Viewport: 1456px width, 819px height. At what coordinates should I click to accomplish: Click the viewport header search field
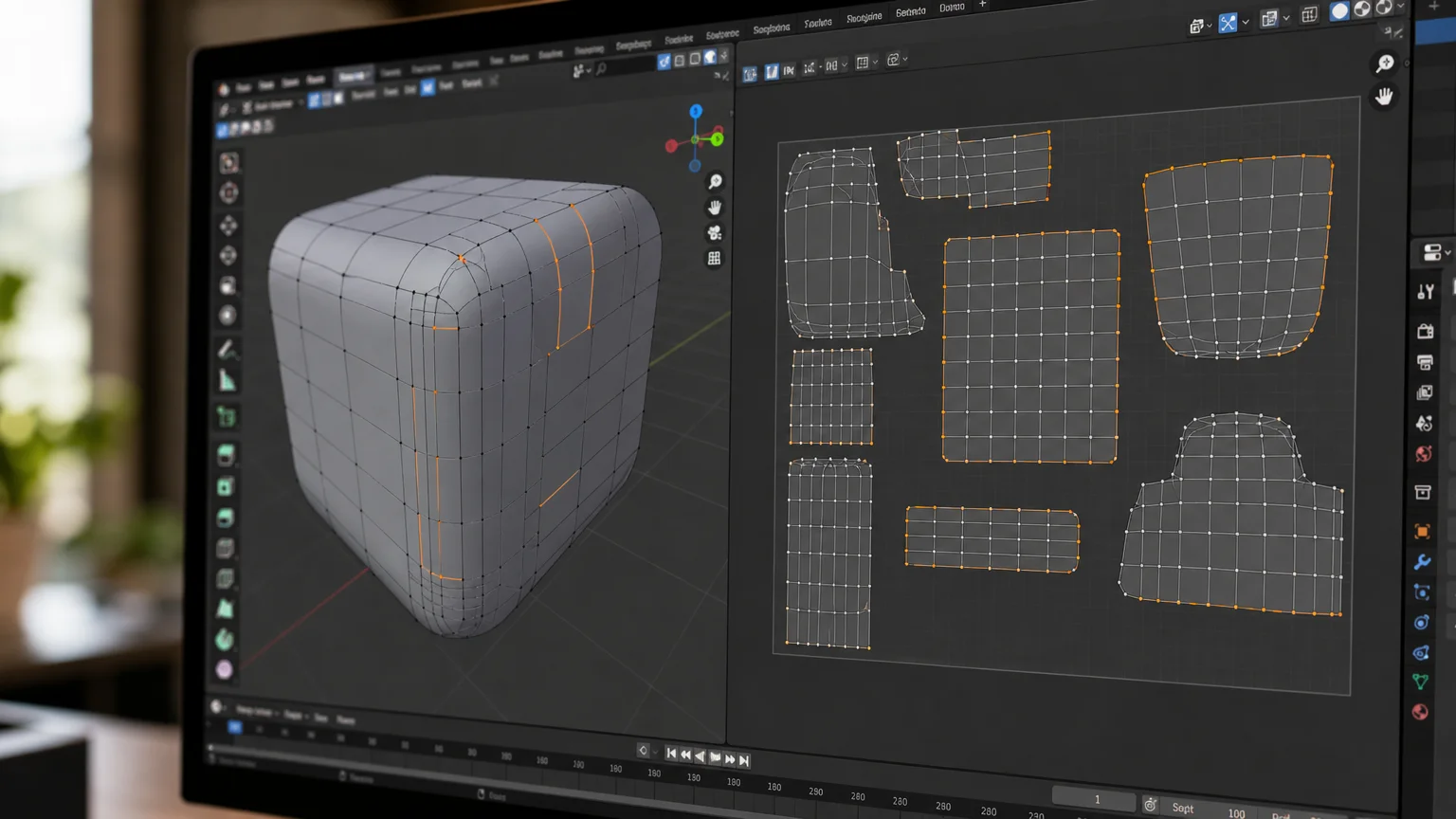624,67
